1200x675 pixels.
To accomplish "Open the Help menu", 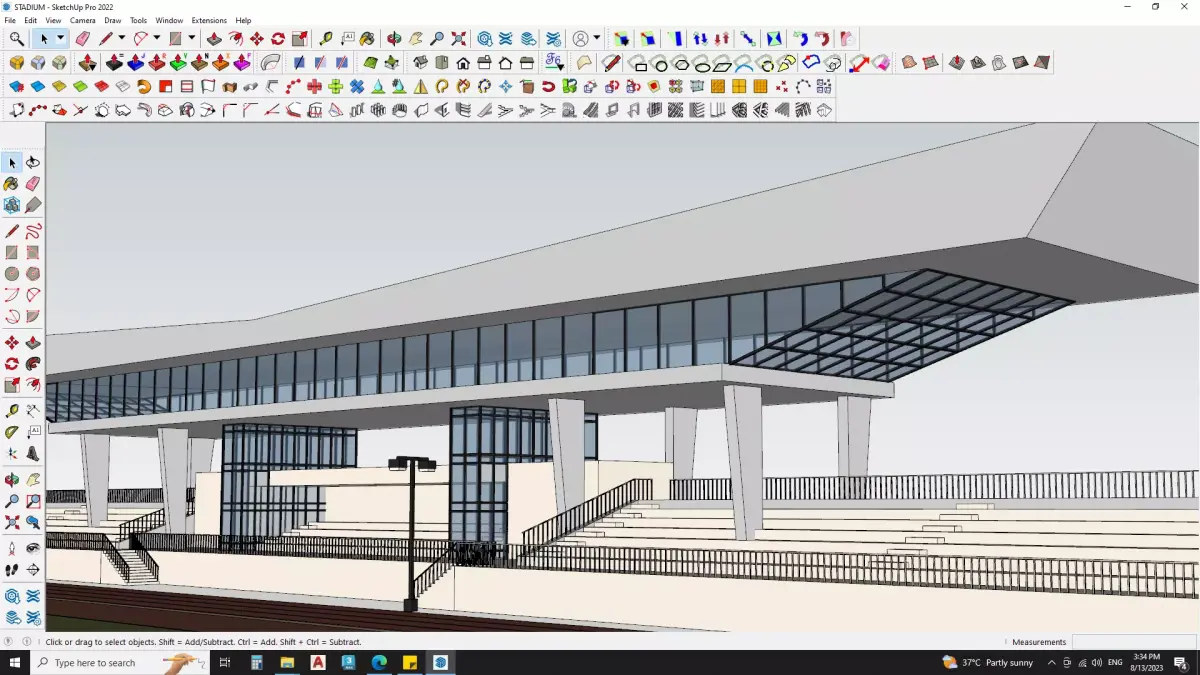I will 243,20.
